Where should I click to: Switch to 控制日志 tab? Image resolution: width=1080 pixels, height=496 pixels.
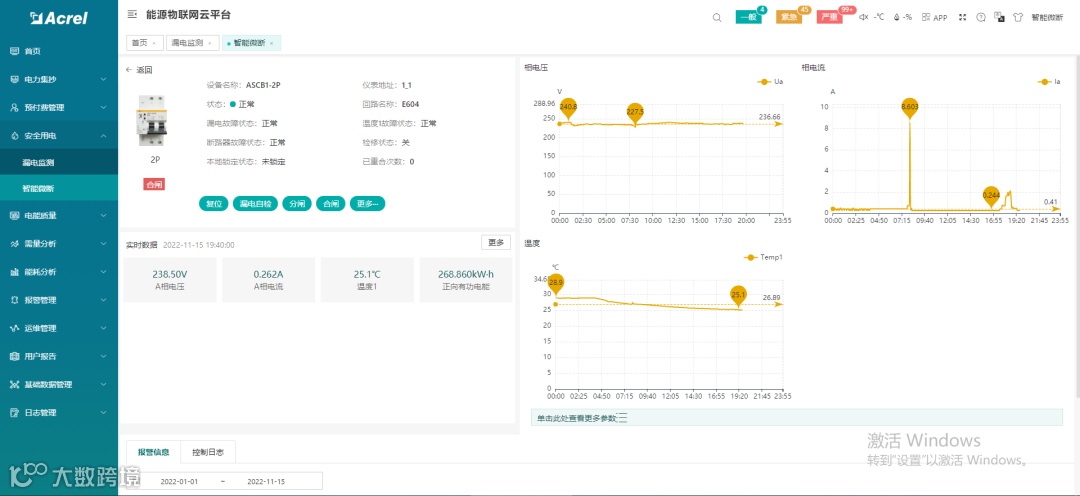click(208, 453)
